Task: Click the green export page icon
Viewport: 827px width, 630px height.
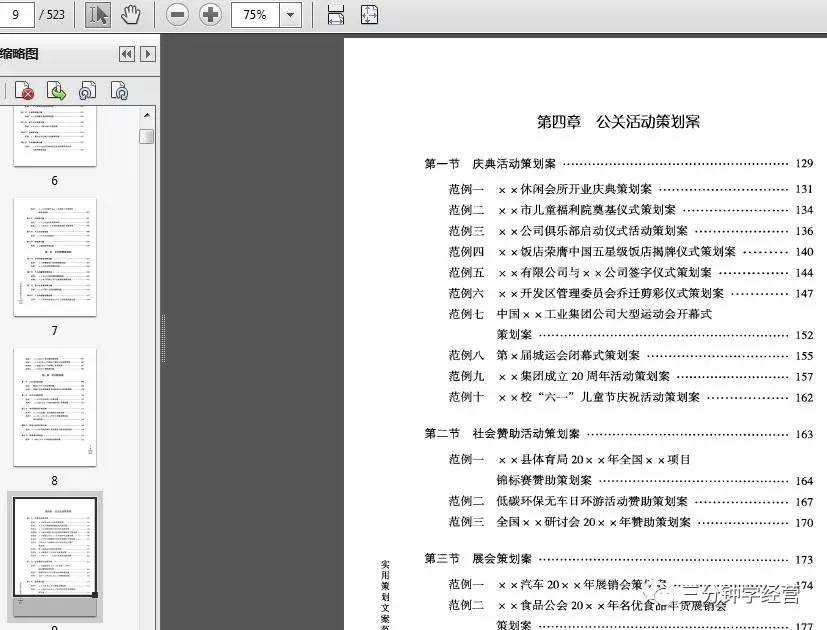Action: (x=57, y=90)
